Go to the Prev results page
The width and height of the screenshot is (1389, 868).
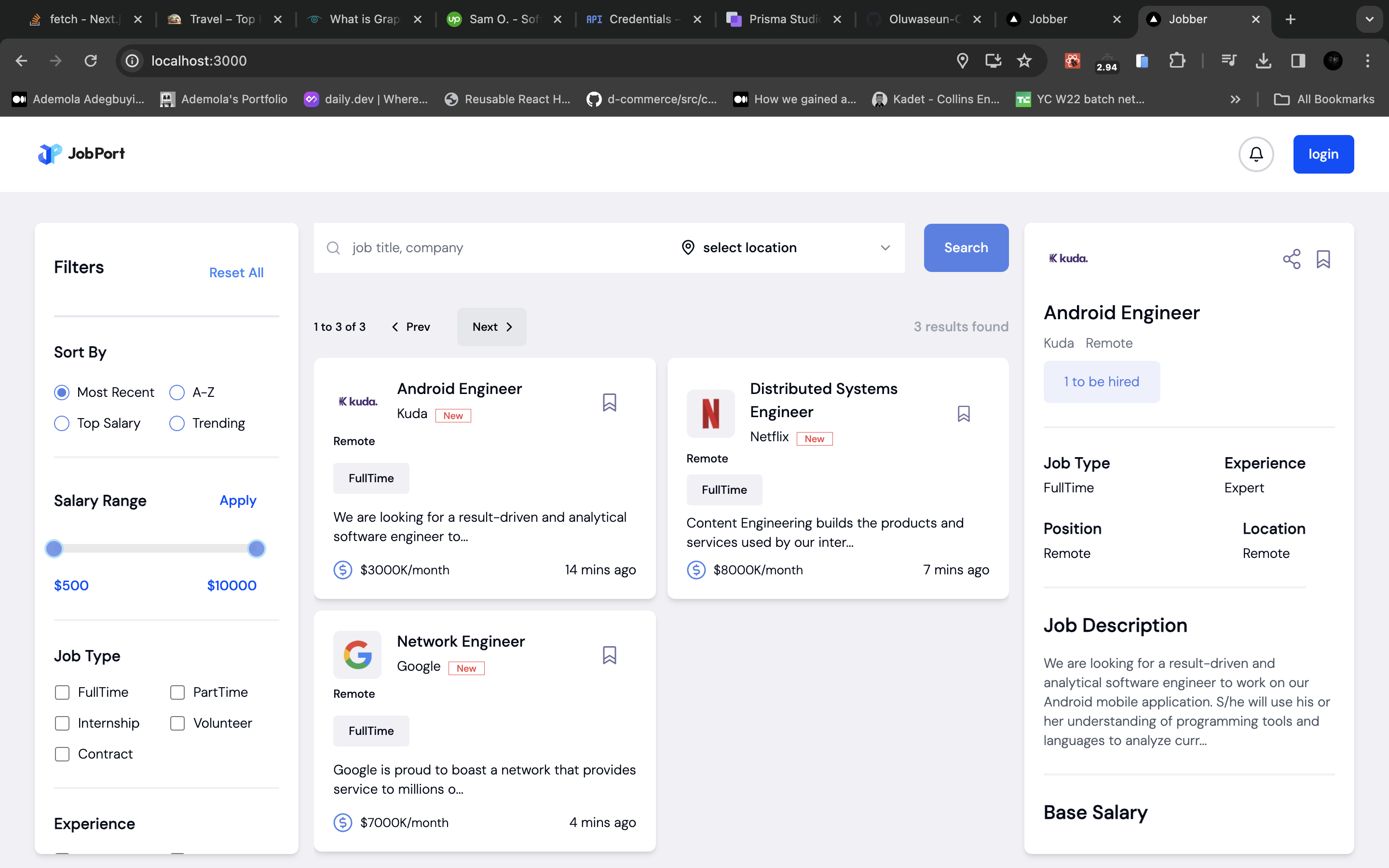[x=410, y=326]
